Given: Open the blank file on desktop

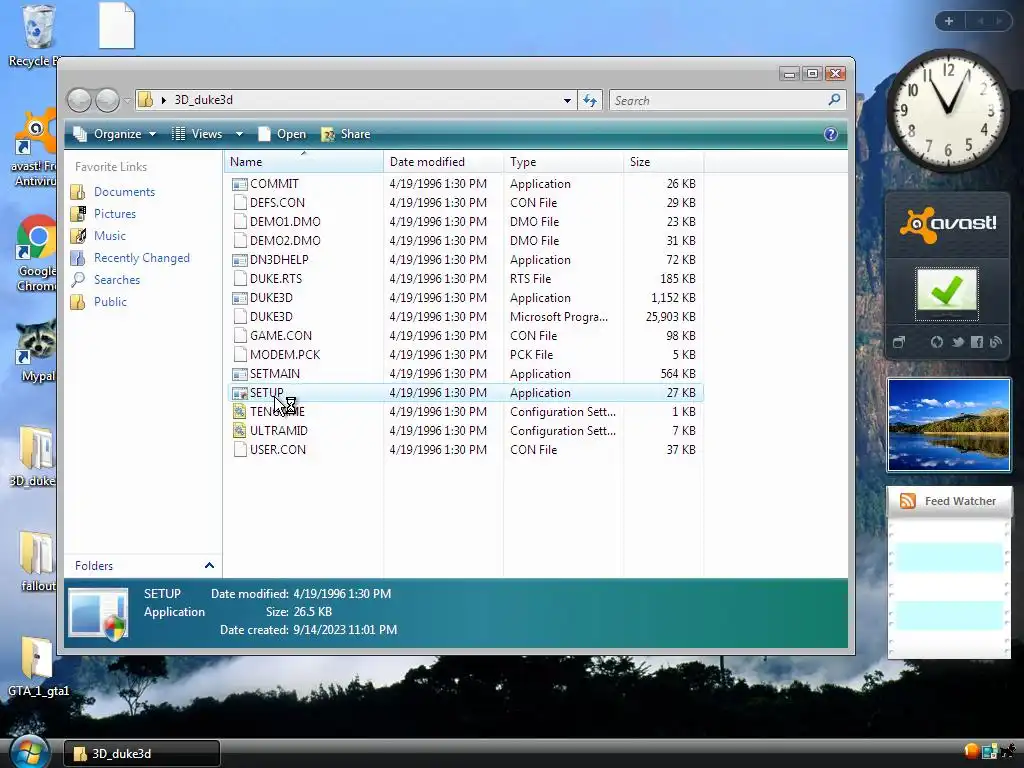Looking at the screenshot, I should [117, 25].
